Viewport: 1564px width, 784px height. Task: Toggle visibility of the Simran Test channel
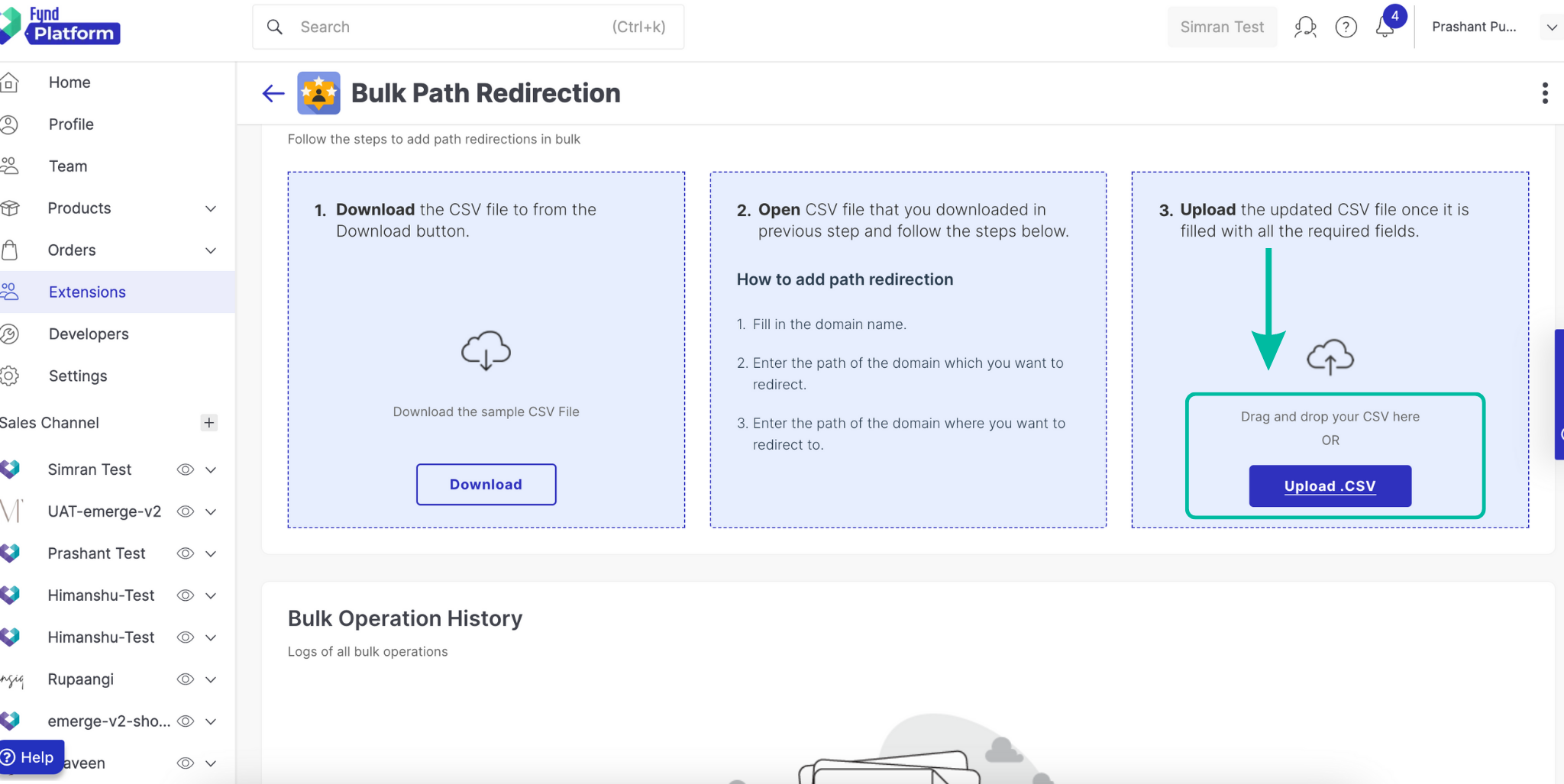point(185,469)
